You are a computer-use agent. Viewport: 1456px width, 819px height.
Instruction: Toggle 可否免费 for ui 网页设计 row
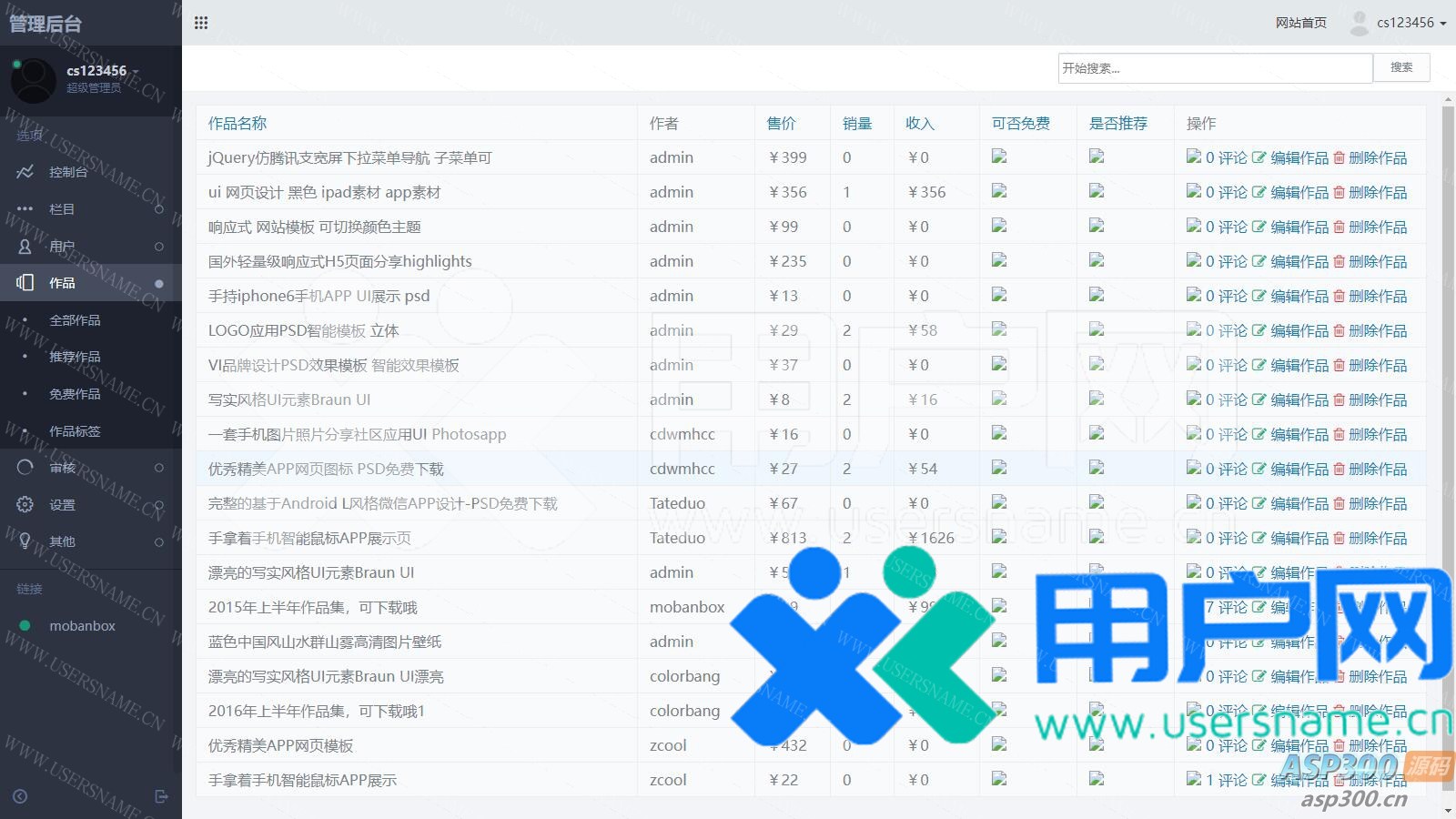(999, 191)
